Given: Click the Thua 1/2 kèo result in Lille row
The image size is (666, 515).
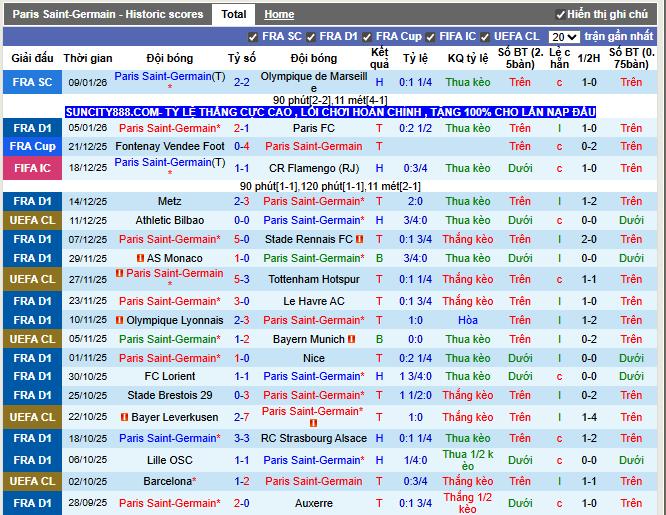Looking at the screenshot, I should click(468, 460).
